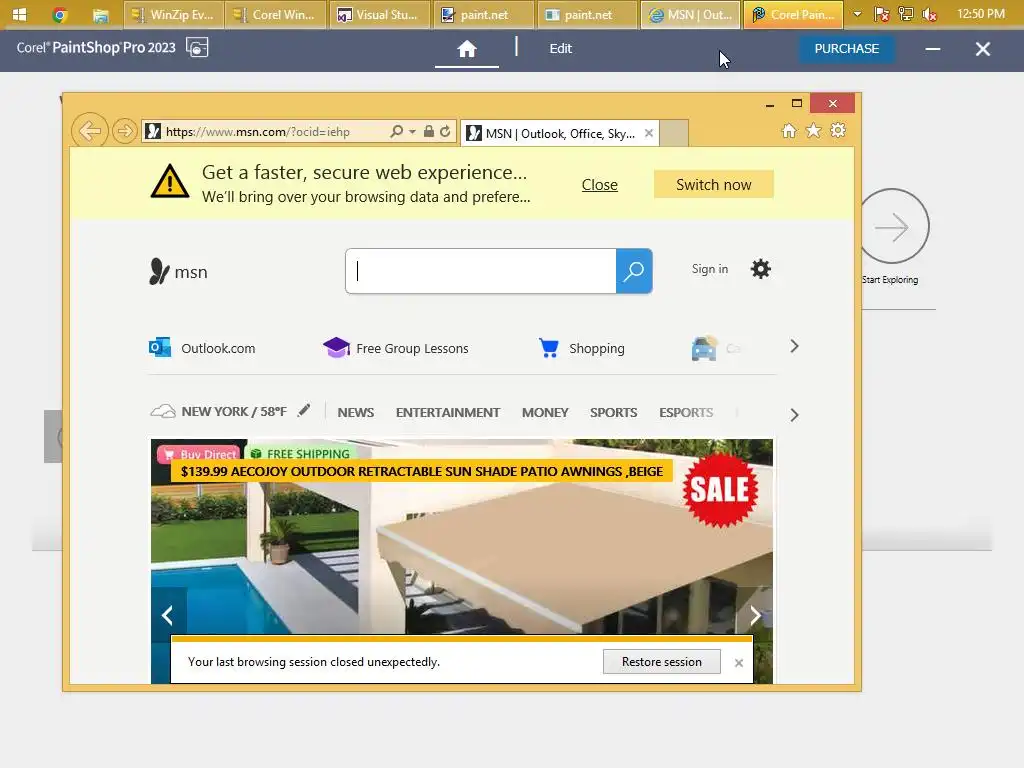Open MSN settings gear
The height and width of the screenshot is (768, 1024).
coord(760,269)
